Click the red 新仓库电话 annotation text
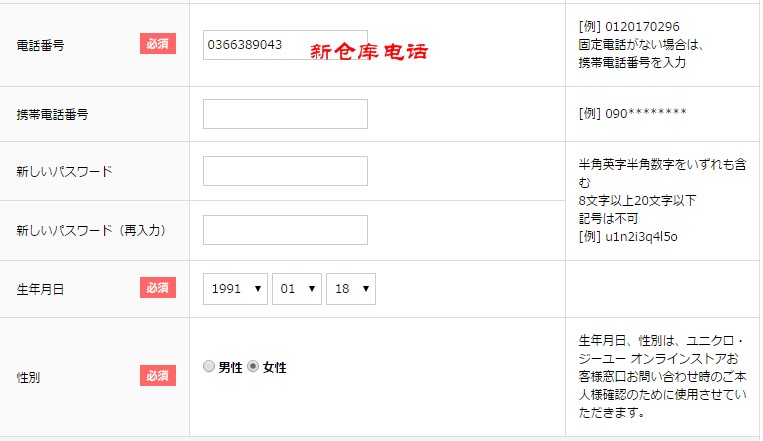 [369, 50]
